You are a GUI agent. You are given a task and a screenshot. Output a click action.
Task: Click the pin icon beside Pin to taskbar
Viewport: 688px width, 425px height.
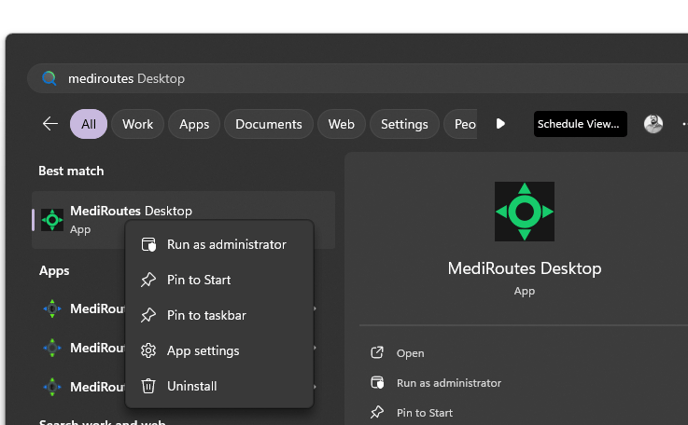(148, 315)
